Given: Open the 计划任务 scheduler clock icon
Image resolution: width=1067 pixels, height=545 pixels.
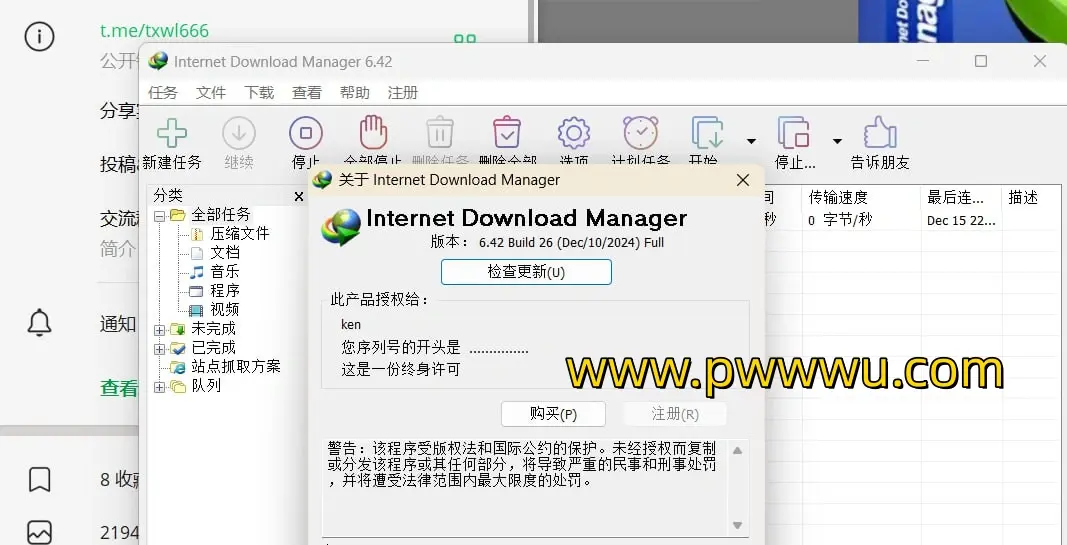Looking at the screenshot, I should [x=640, y=133].
